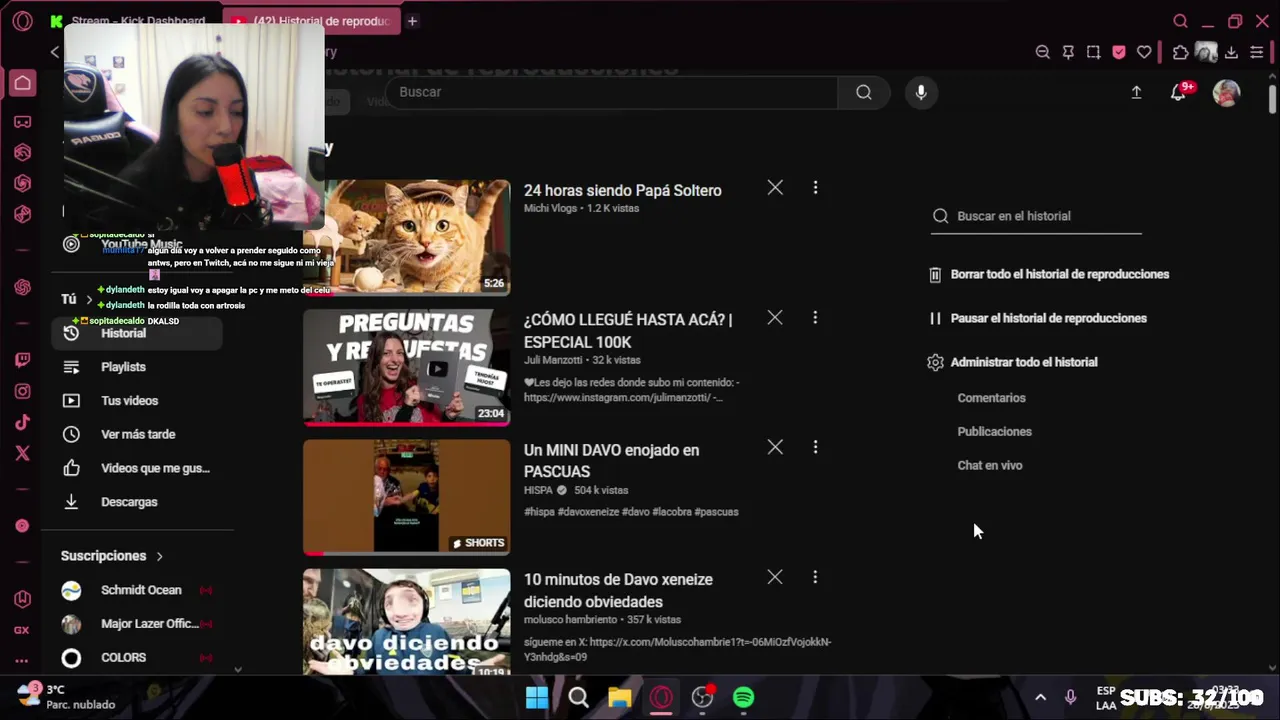Open options menu for 'Un MINI DAVO enojado'

815,447
